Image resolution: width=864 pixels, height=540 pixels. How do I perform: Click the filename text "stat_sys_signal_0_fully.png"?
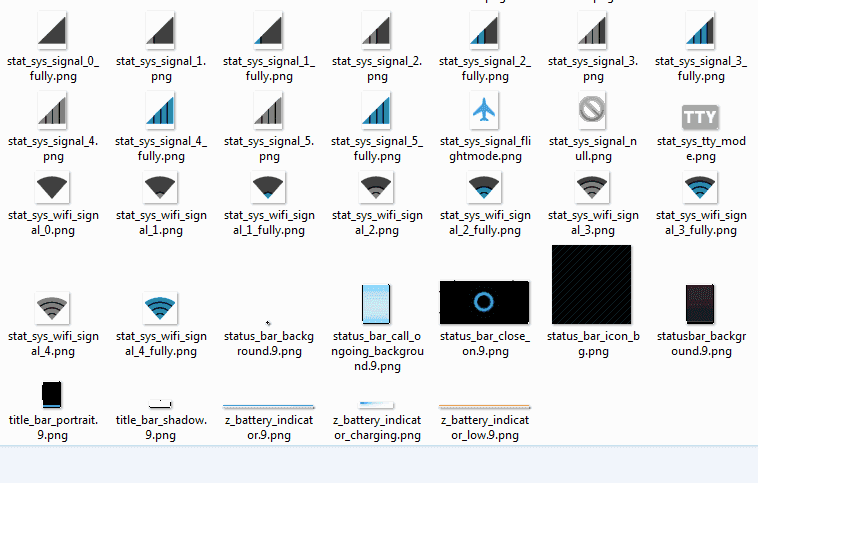(53, 69)
